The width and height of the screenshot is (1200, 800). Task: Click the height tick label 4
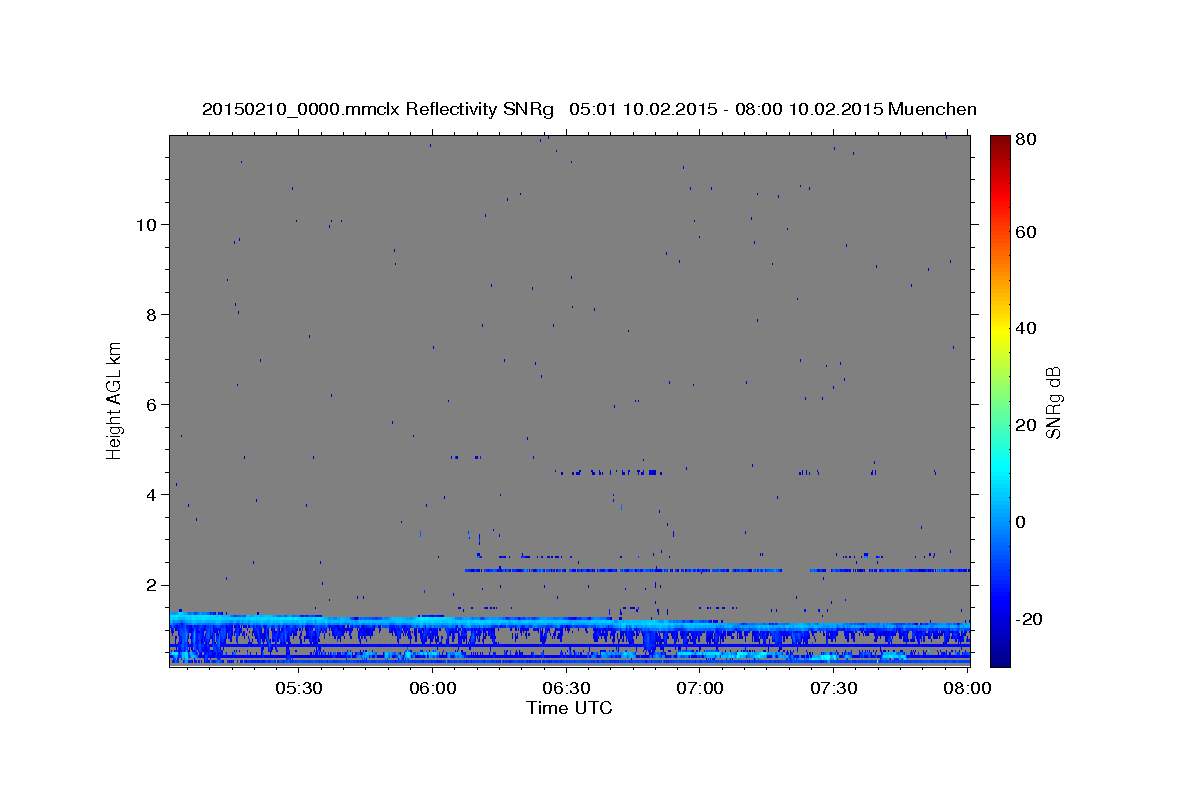point(151,494)
